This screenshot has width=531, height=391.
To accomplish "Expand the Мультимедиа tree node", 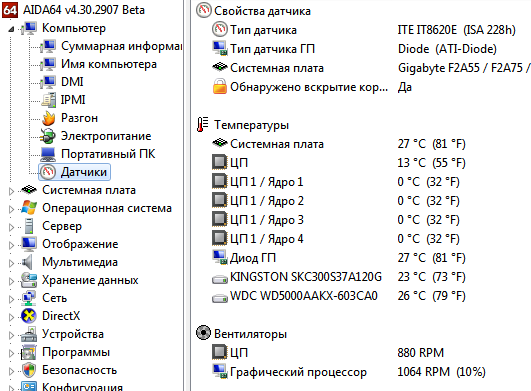I will [x=11, y=263].
